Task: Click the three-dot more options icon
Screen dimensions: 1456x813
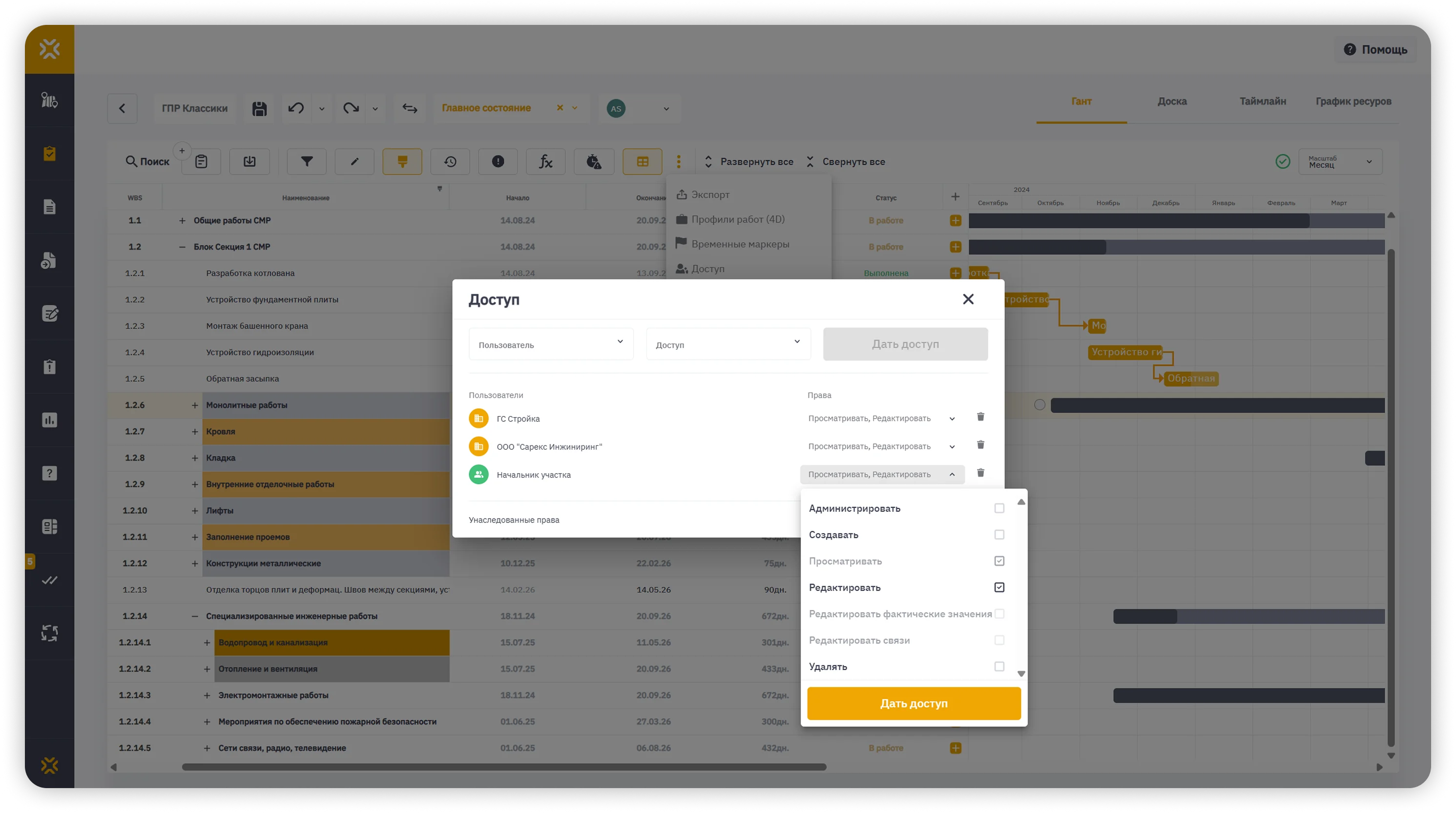Action: pyautogui.click(x=679, y=162)
